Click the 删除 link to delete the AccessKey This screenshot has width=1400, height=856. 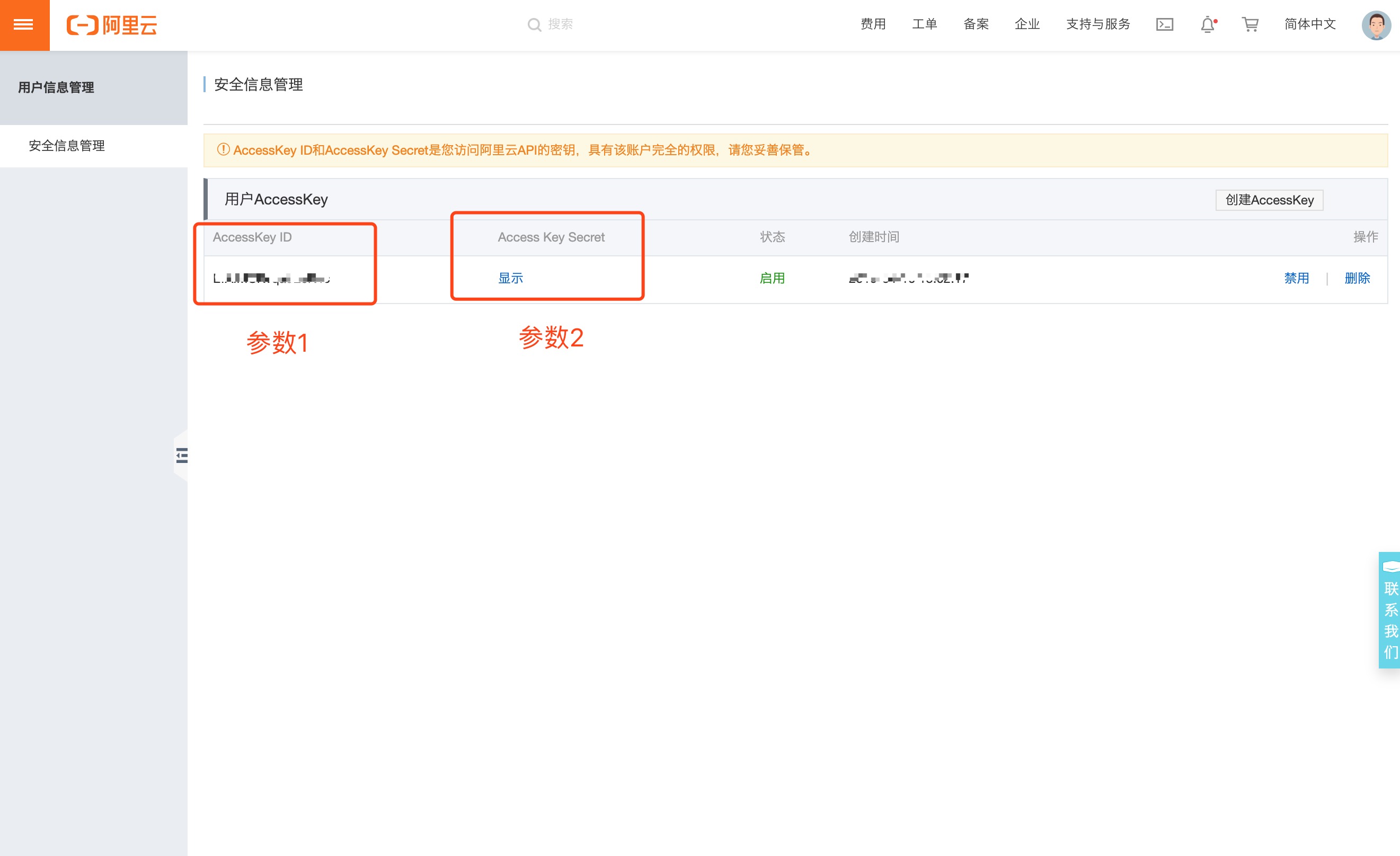pos(1357,278)
